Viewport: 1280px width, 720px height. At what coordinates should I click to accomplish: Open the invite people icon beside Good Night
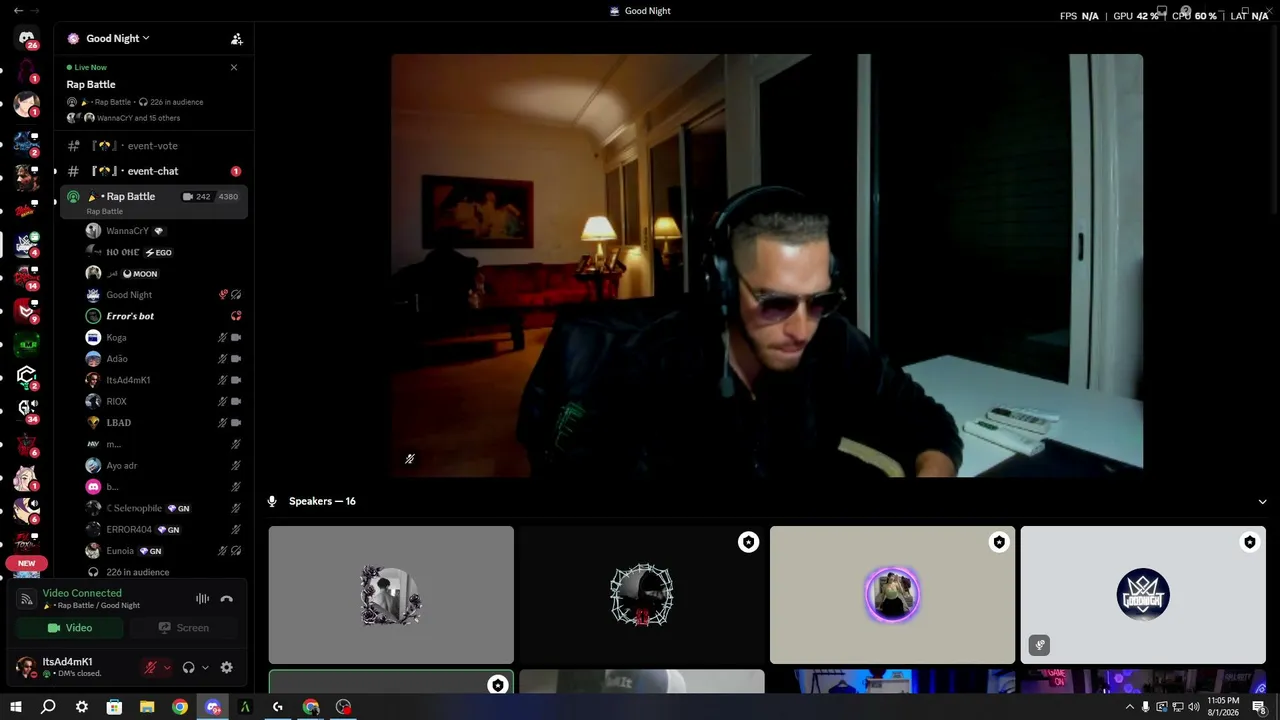236,39
